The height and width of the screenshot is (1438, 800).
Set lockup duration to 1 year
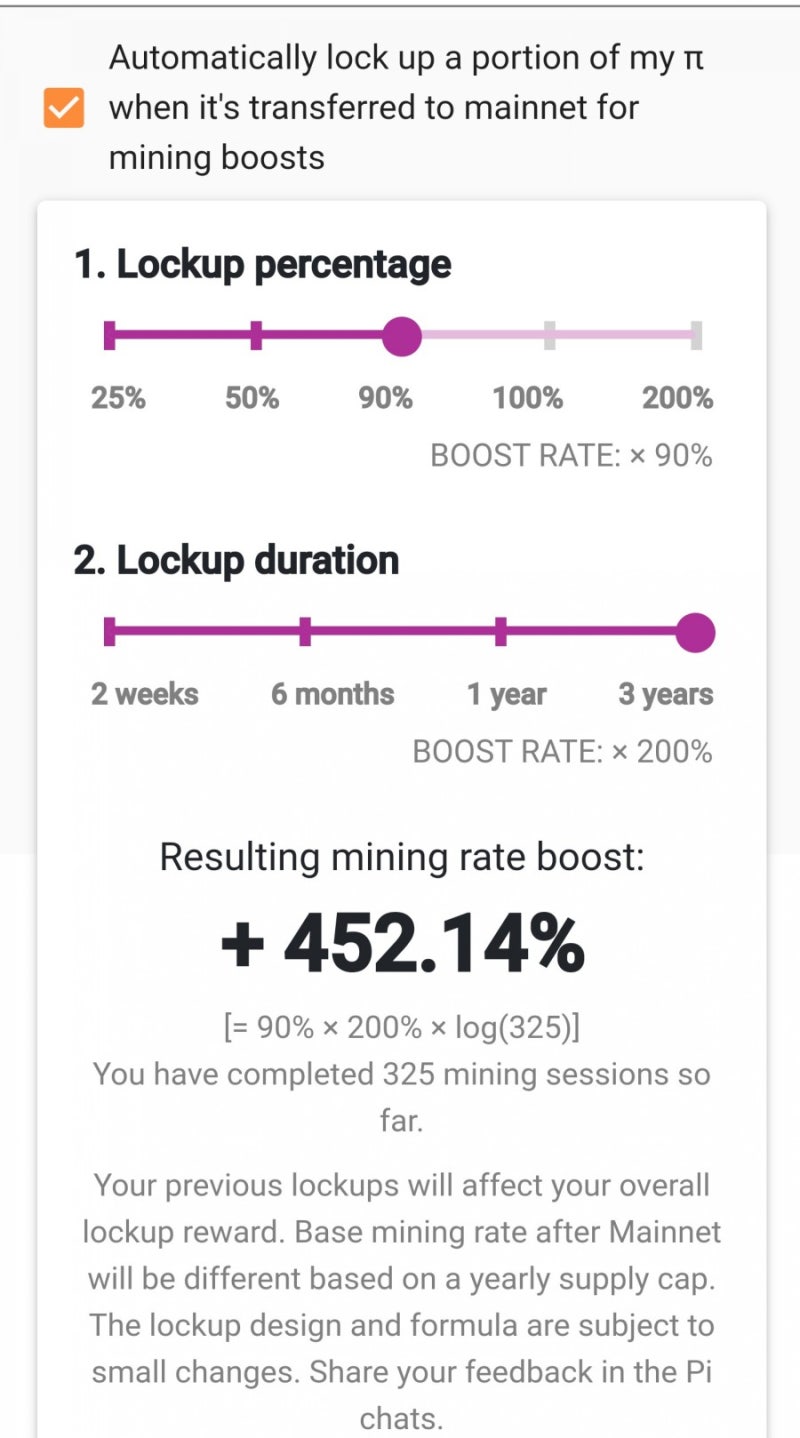pos(501,632)
